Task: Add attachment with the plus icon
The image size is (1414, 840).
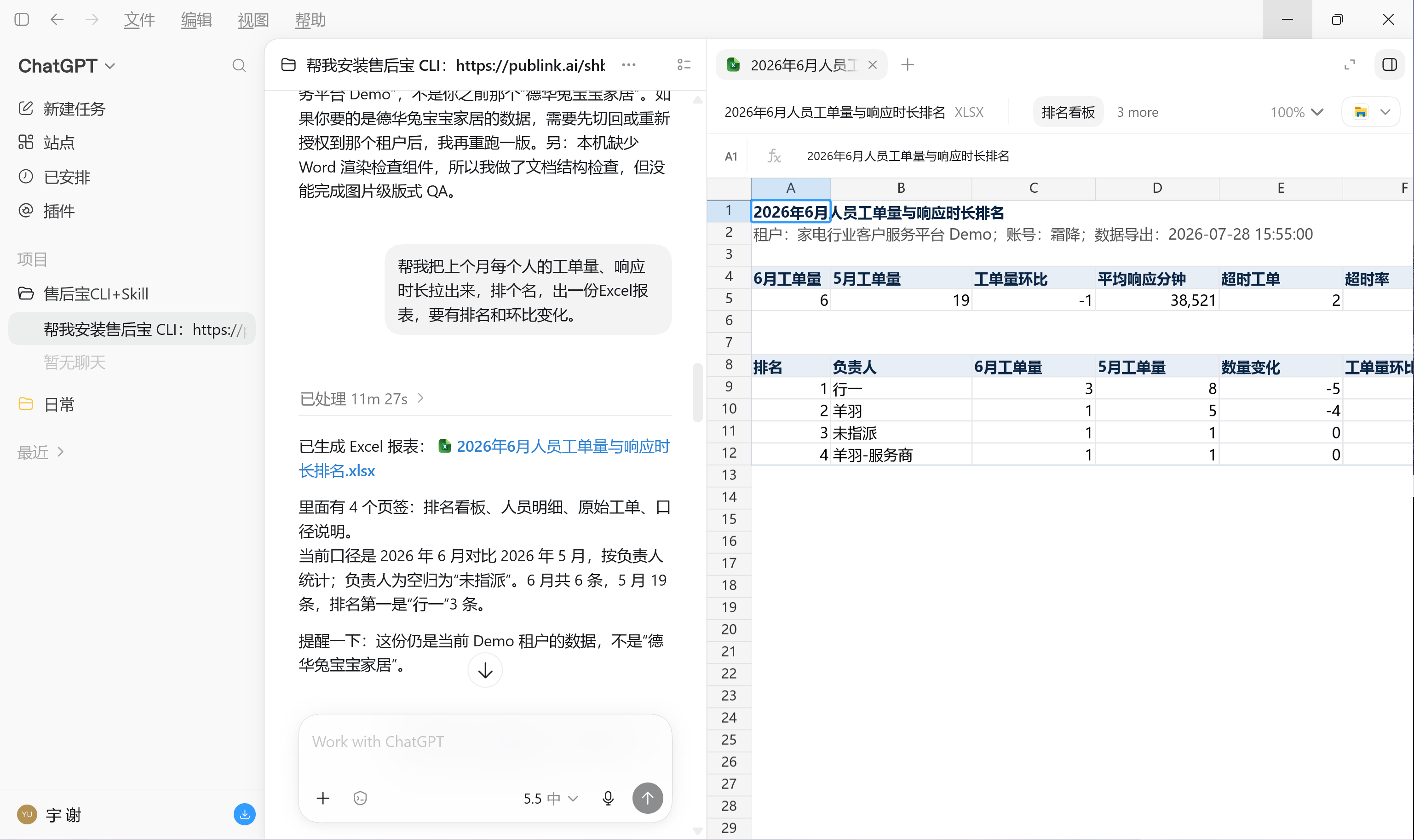Action: pyautogui.click(x=323, y=799)
